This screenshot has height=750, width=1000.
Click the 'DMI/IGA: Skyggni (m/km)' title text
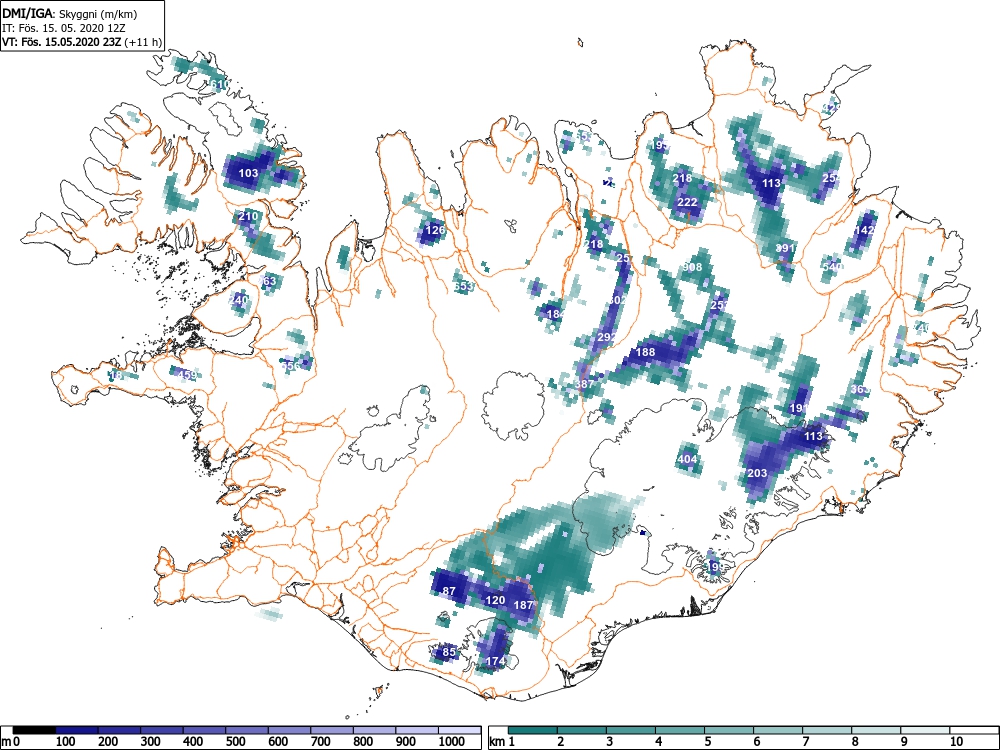click(x=70, y=13)
